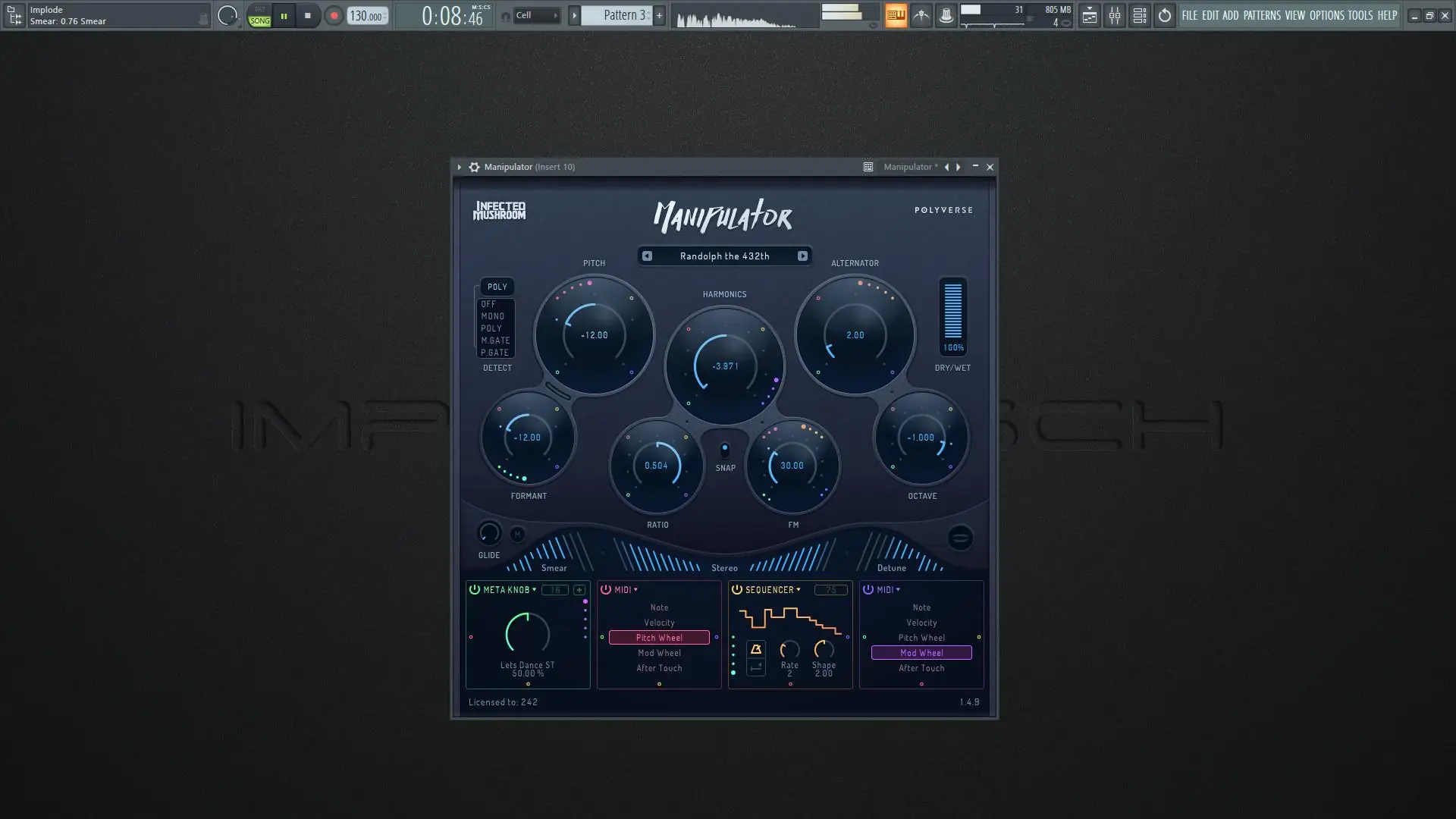Select the Playlist icon in the toolbar
This screenshot has height=819, width=1456.
1089,15
